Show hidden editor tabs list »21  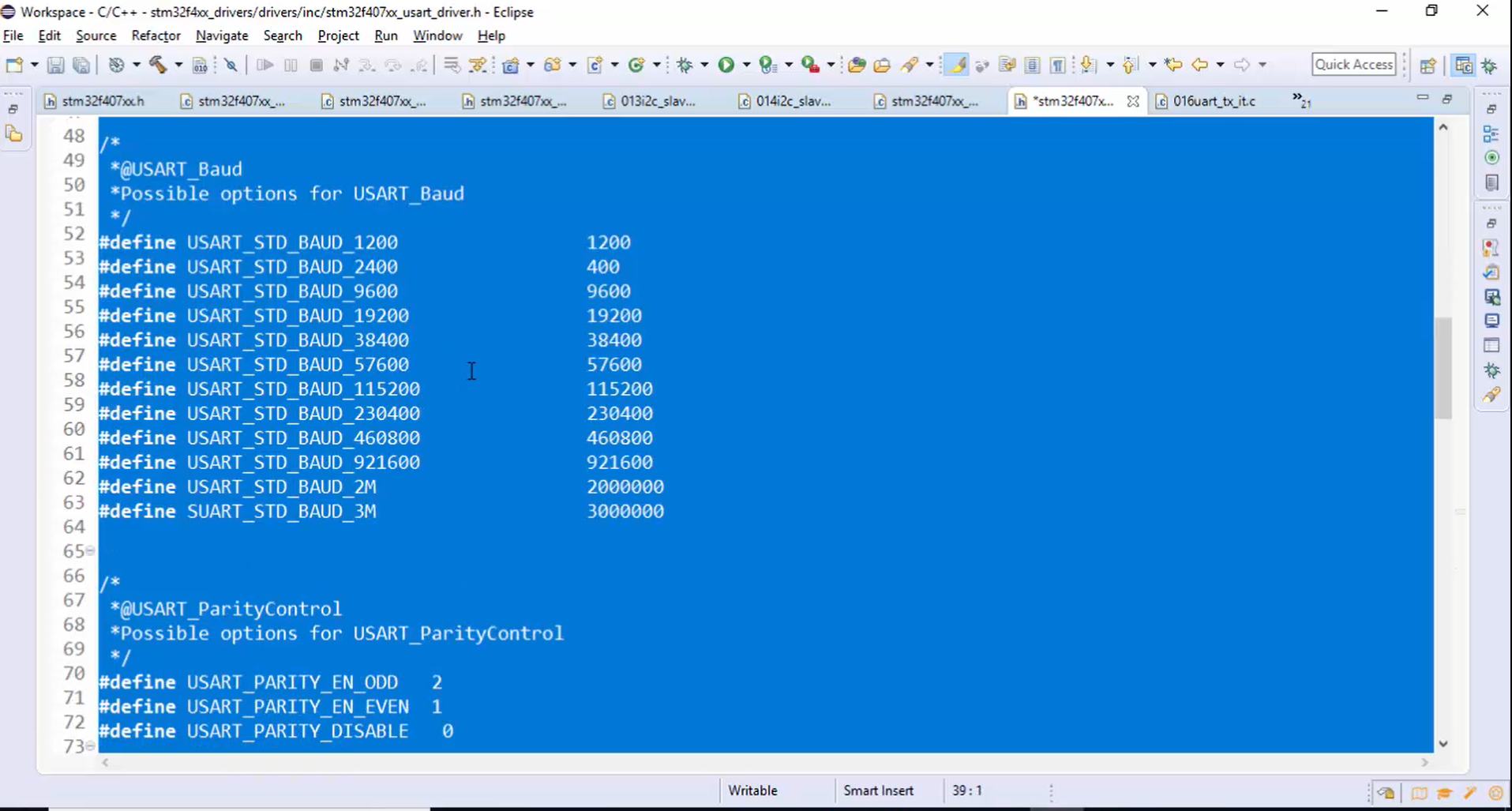point(1301,100)
